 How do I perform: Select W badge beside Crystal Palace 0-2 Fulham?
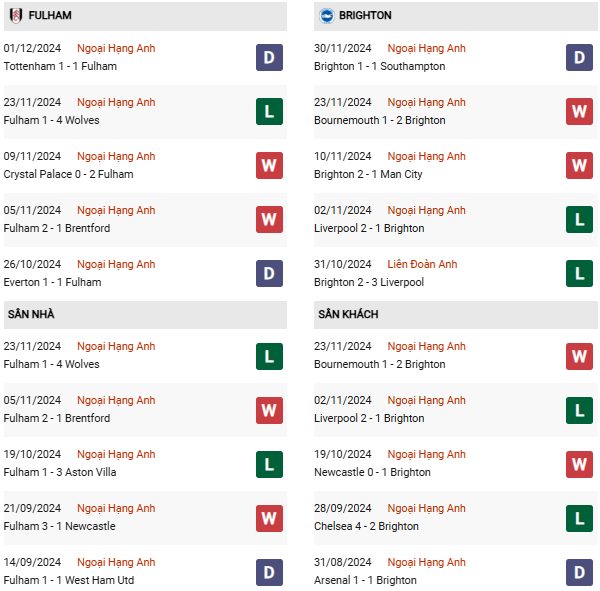tap(269, 166)
